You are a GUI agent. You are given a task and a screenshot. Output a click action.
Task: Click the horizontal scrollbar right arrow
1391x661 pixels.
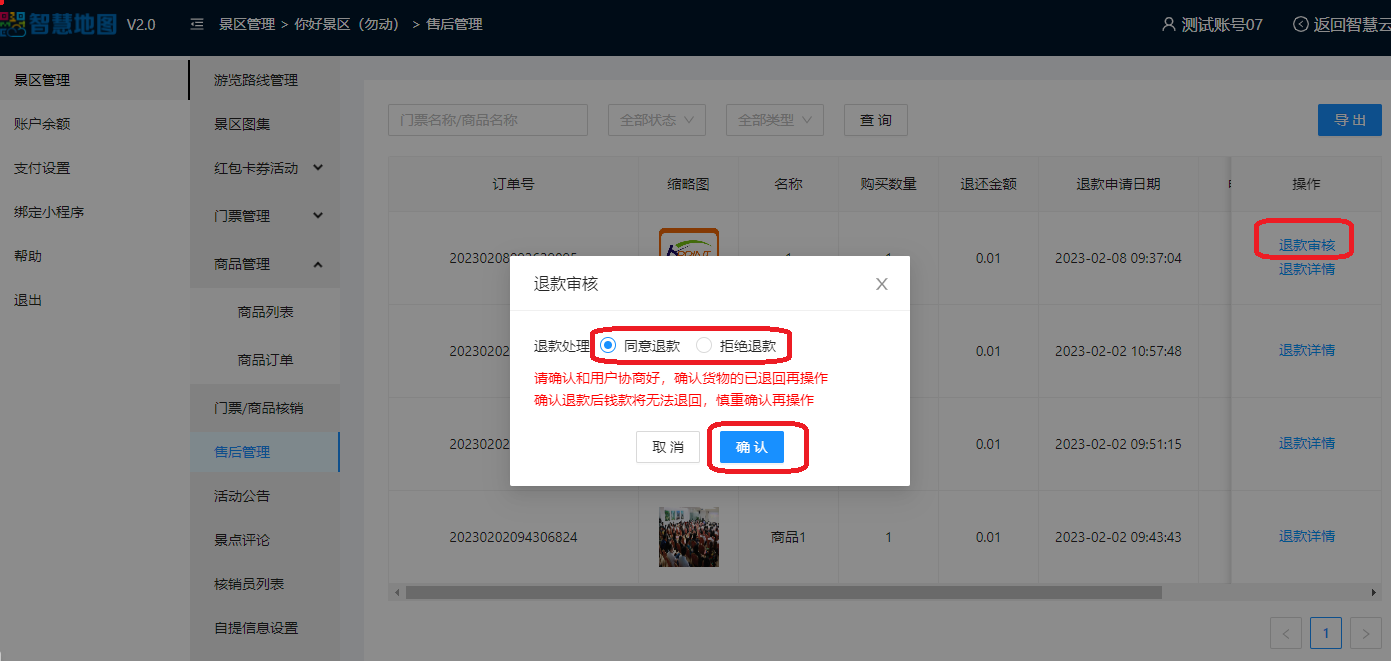(1373, 592)
